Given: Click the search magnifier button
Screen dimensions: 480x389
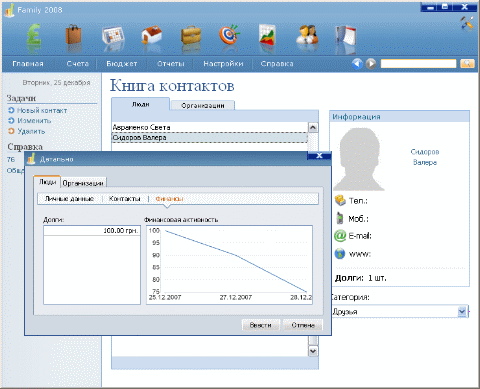Looking at the screenshot, I should 467,63.
